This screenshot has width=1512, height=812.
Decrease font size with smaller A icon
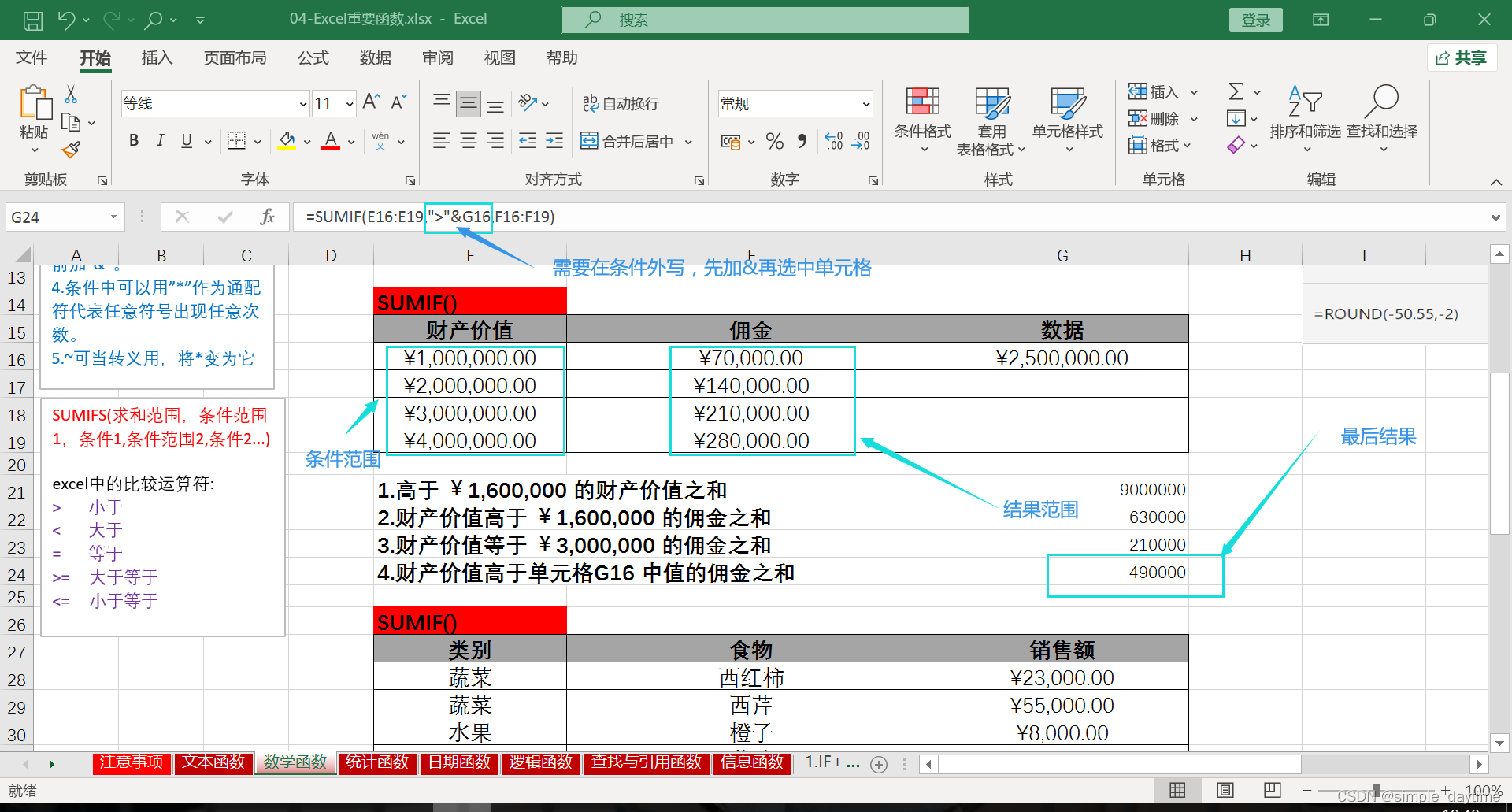click(399, 102)
